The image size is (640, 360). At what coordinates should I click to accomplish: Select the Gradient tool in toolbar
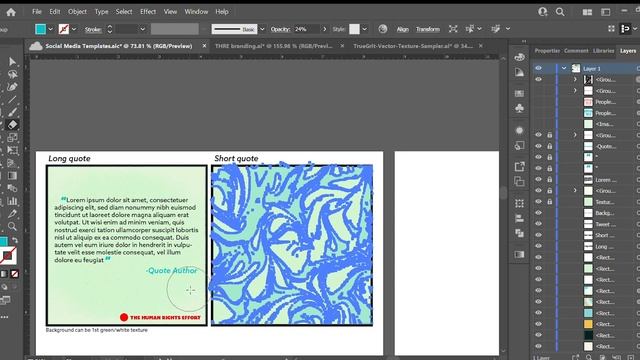[x=12, y=176]
